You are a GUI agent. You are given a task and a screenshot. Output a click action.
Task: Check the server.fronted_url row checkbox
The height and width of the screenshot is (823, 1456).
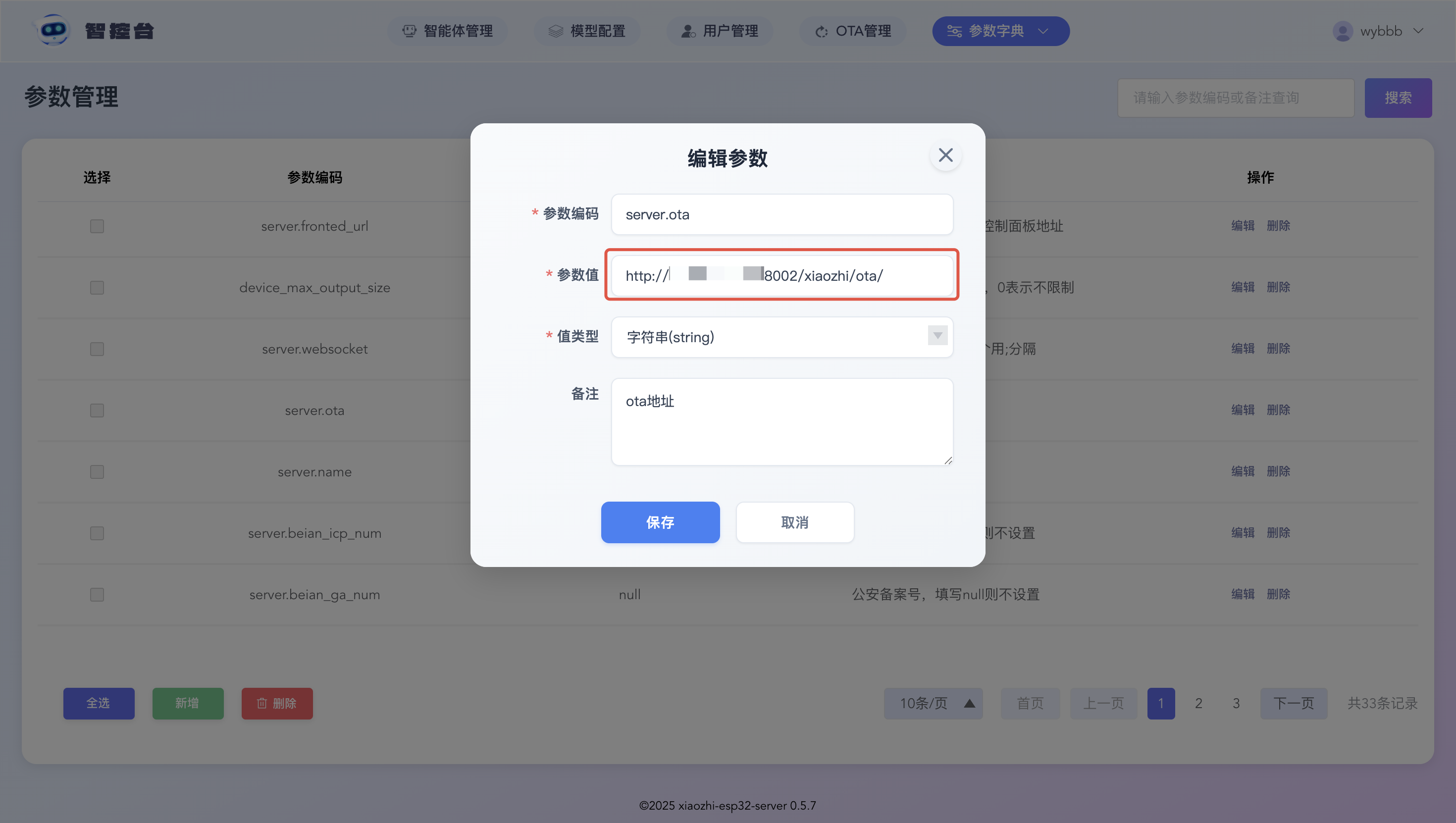pos(97,226)
